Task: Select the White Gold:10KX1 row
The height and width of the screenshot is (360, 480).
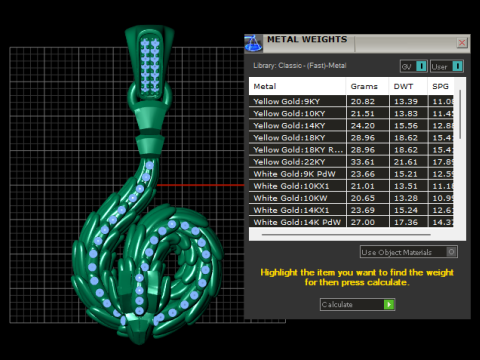Action: point(351,186)
